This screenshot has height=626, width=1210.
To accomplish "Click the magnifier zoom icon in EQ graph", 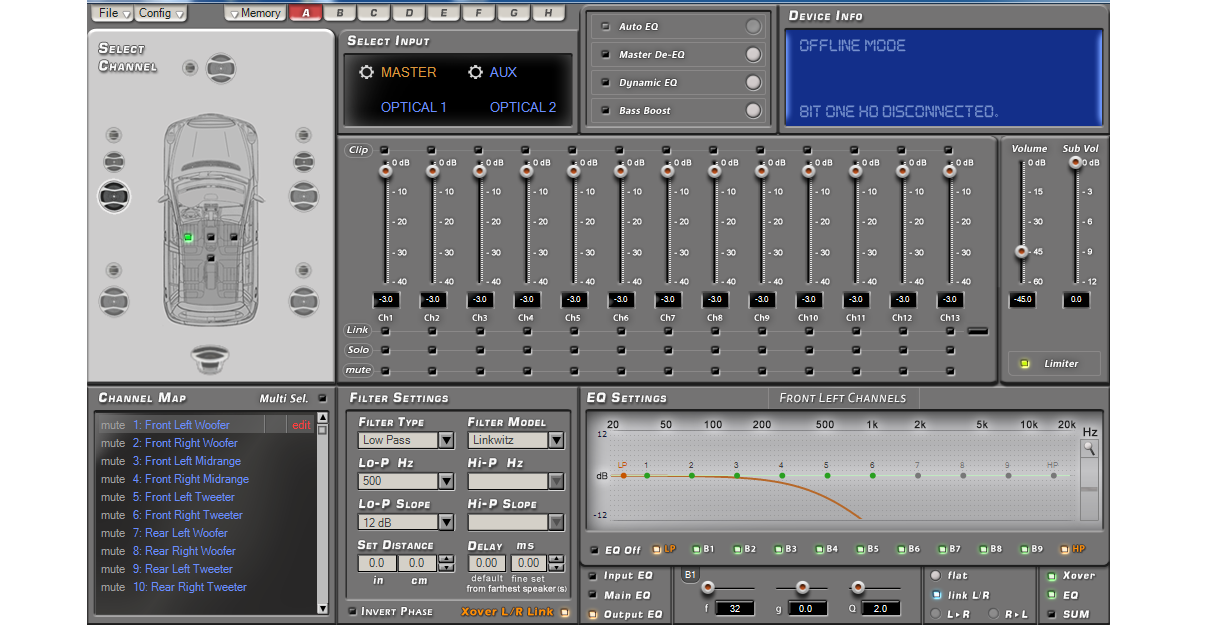I will [x=1088, y=450].
